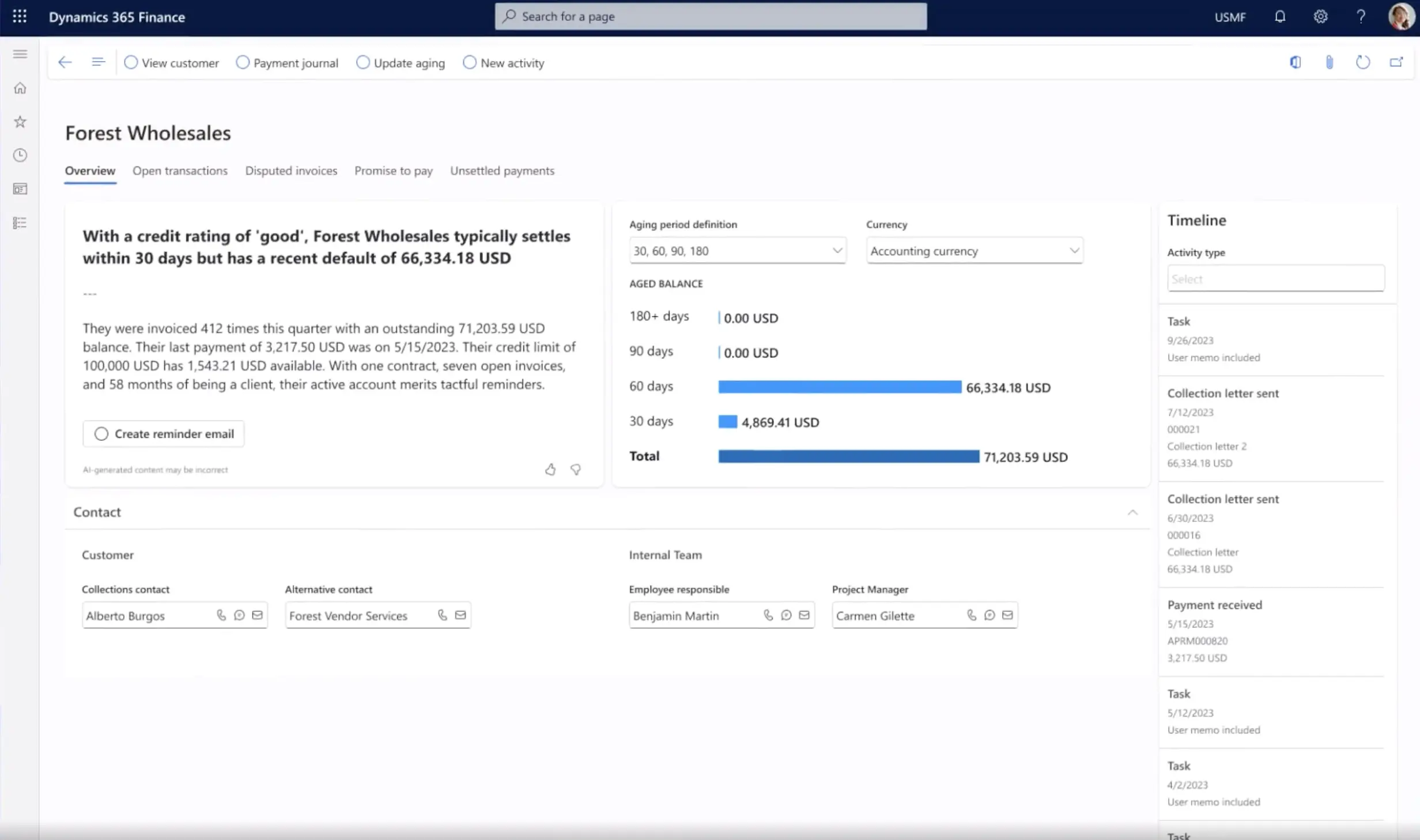
Task: Switch to Disputed invoices tab
Action: click(291, 171)
